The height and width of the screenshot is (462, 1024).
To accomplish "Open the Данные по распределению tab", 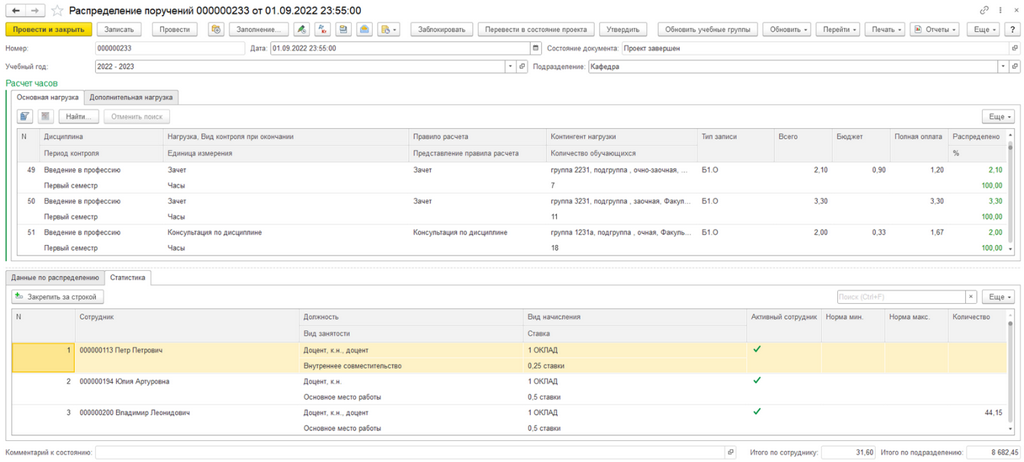I will pyautogui.click(x=54, y=278).
